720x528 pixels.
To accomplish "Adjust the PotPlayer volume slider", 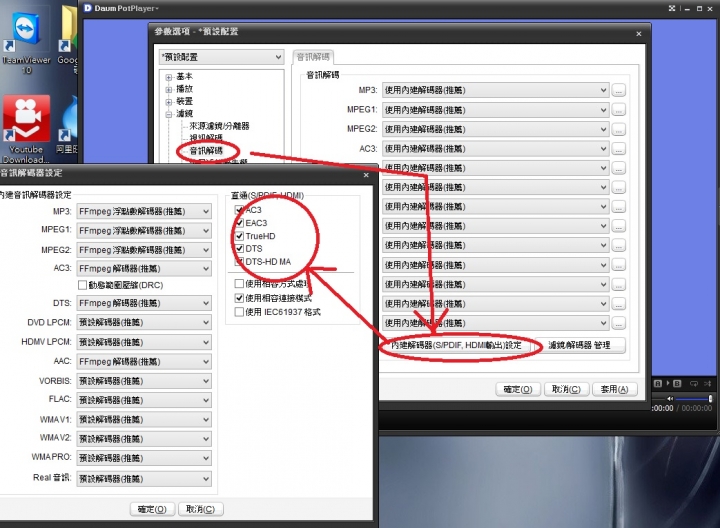I will [693, 399].
